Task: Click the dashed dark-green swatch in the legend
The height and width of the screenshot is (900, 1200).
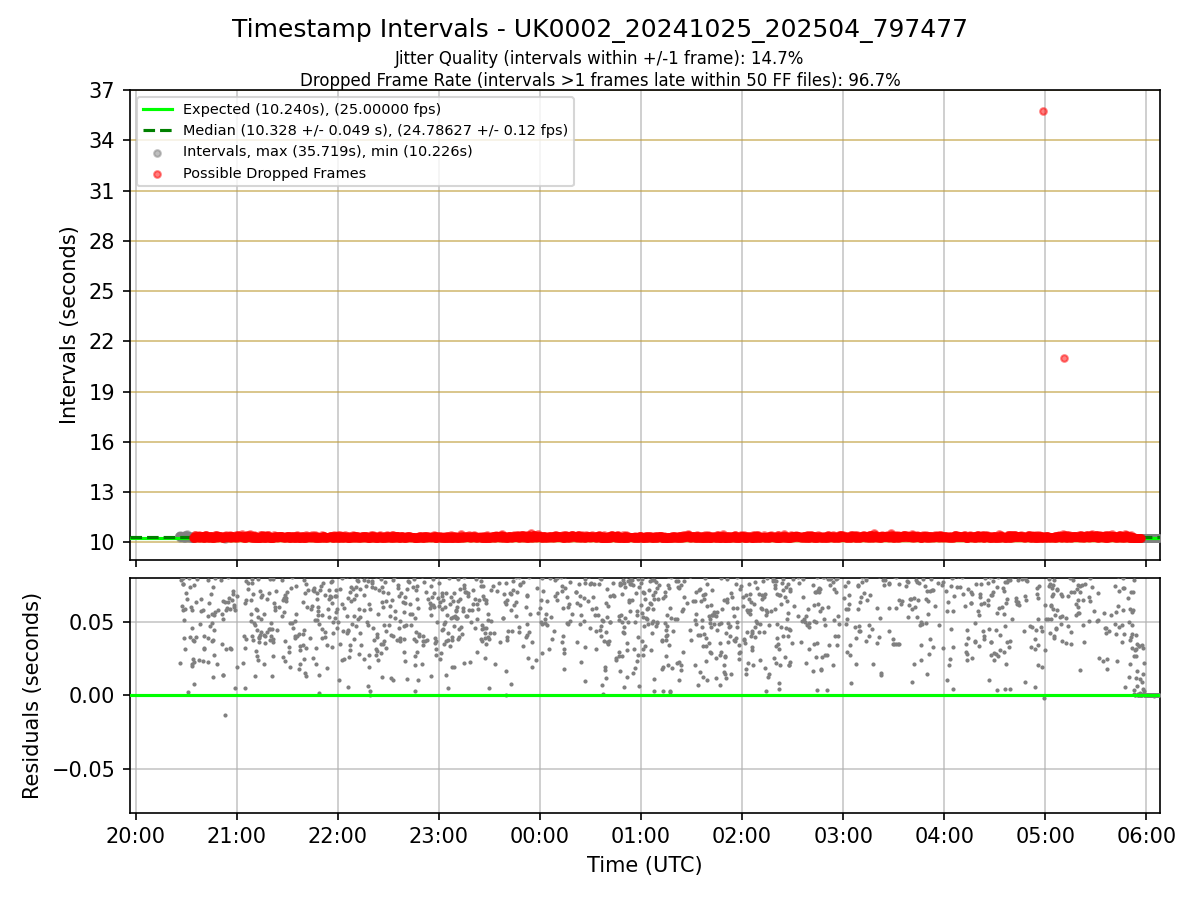Action: 160,130
